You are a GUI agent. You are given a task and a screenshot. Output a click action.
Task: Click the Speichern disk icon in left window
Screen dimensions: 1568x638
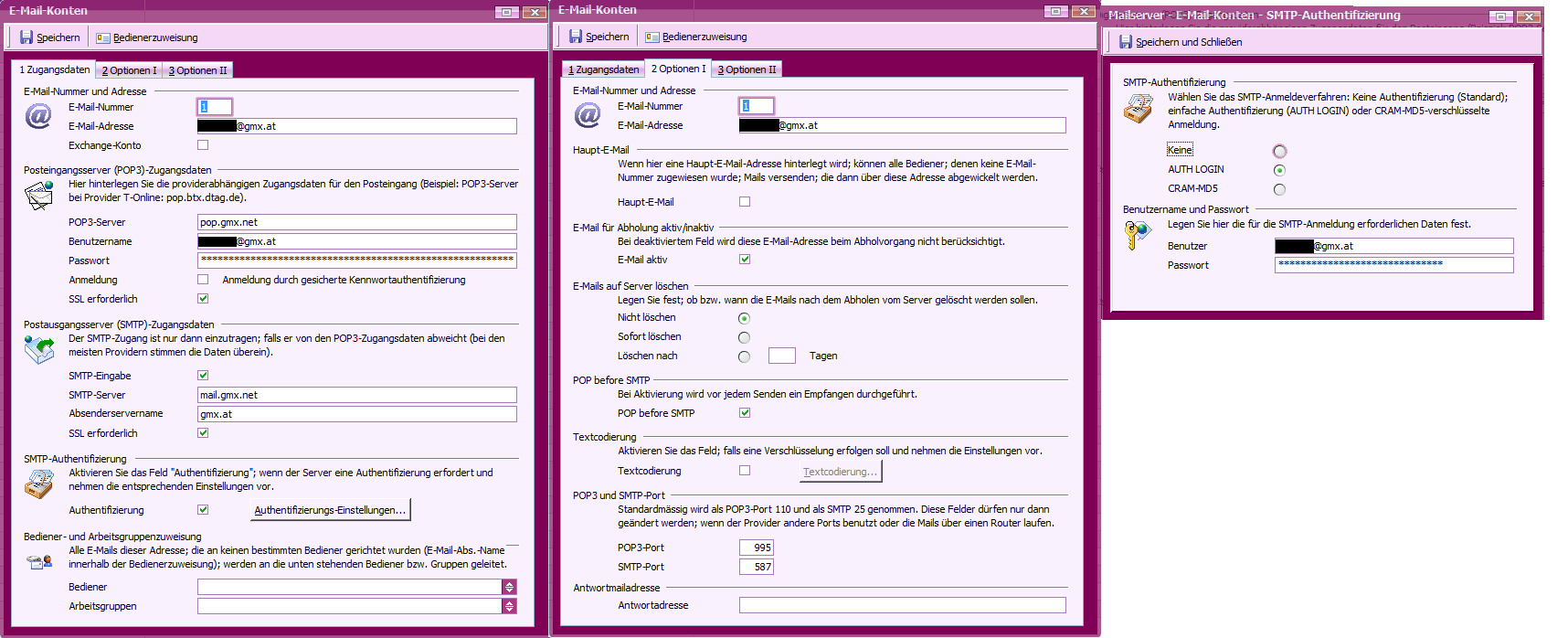point(26,37)
